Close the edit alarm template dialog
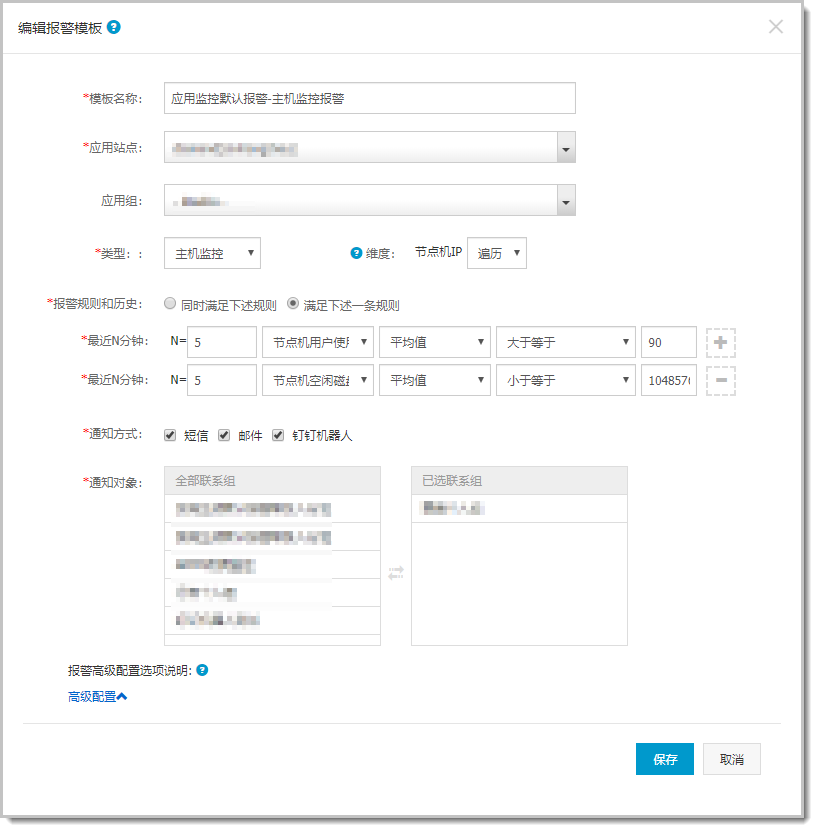This screenshot has width=817, height=831. (776, 26)
